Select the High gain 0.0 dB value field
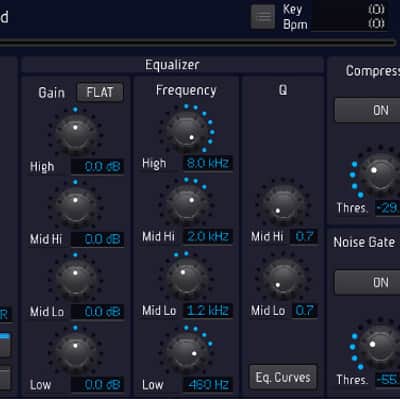The width and height of the screenshot is (400, 400). (x=97, y=166)
